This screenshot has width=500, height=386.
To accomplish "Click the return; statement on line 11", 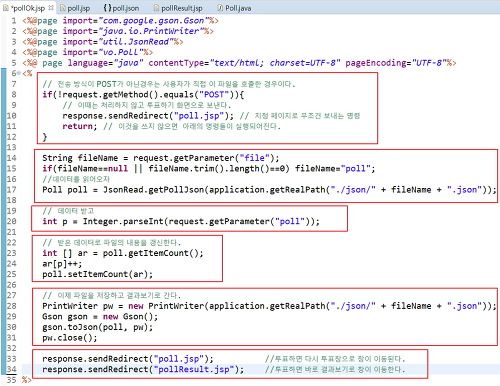I will (x=80, y=126).
